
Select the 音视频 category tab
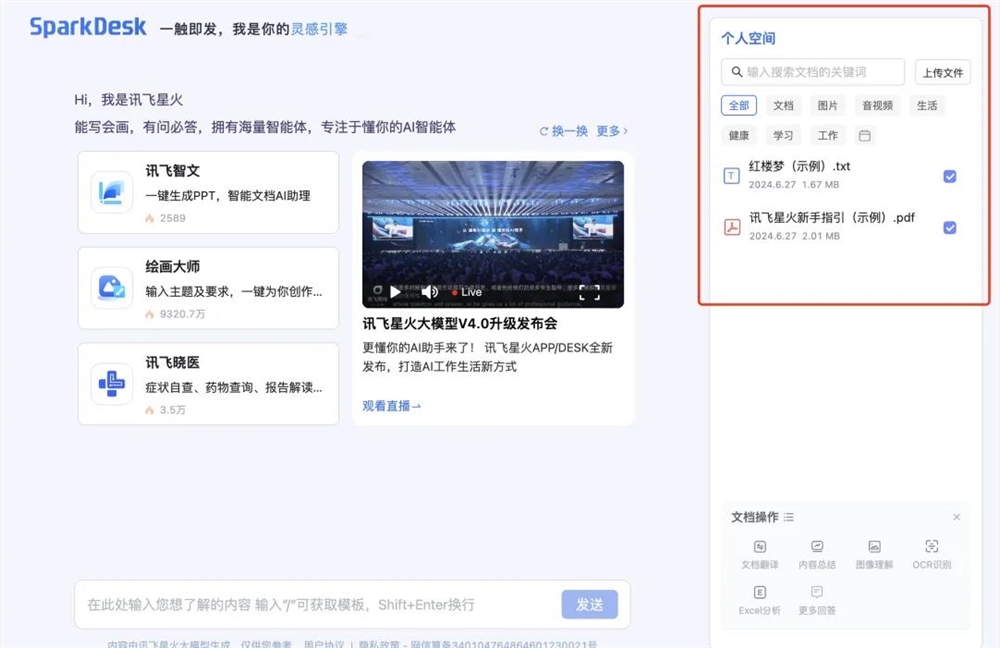pos(877,105)
